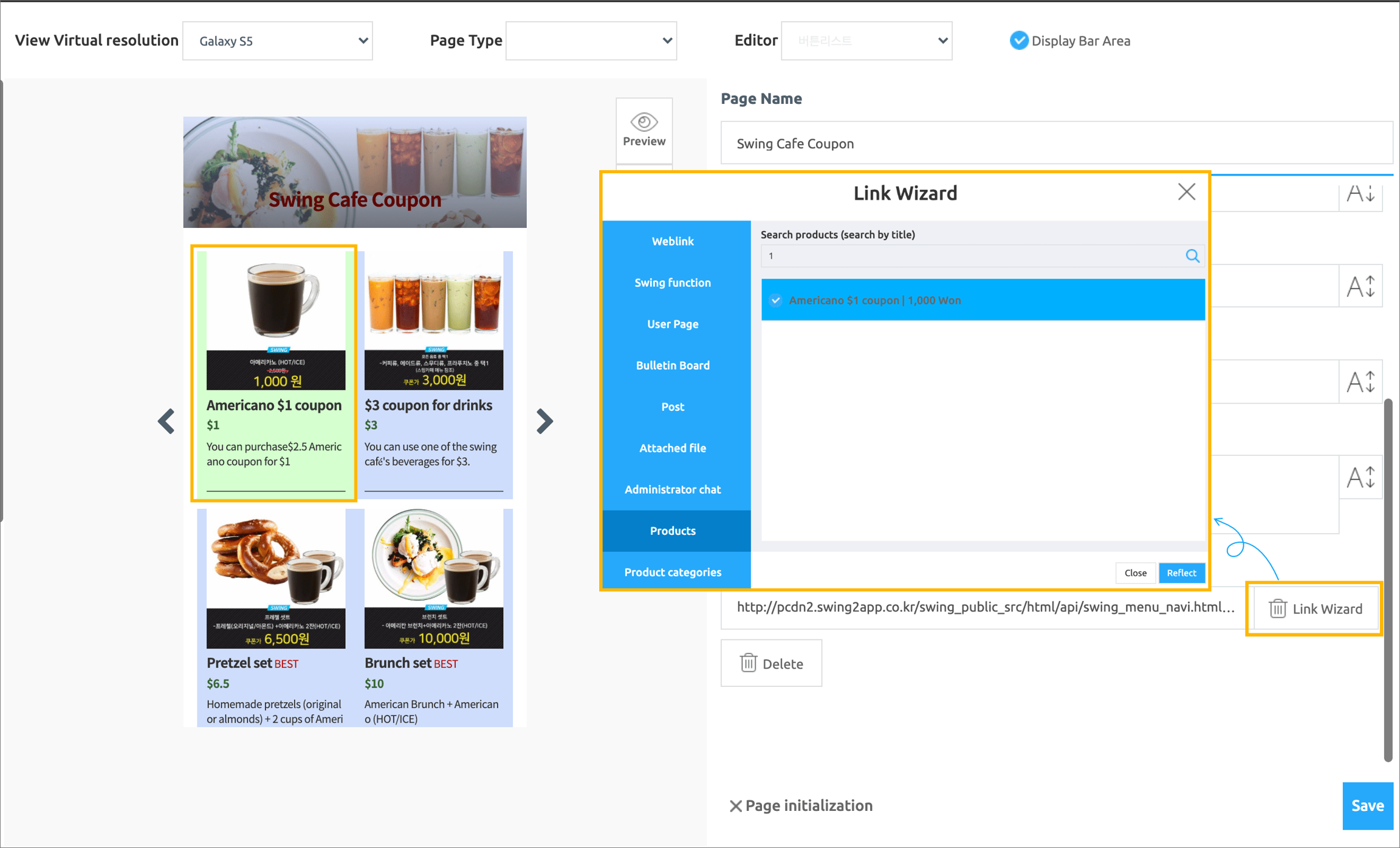The image size is (1400, 848).
Task: Click the Delete trash button
Action: 770,663
